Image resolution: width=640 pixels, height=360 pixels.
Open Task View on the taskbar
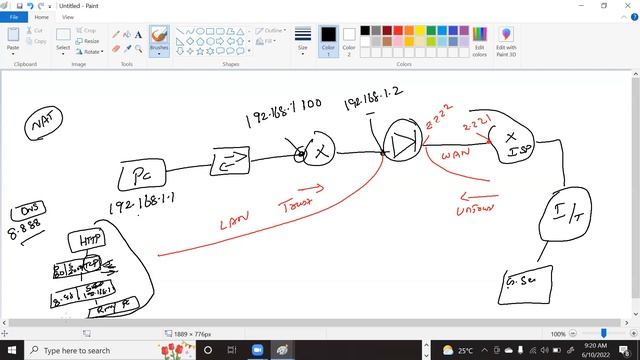(232, 350)
